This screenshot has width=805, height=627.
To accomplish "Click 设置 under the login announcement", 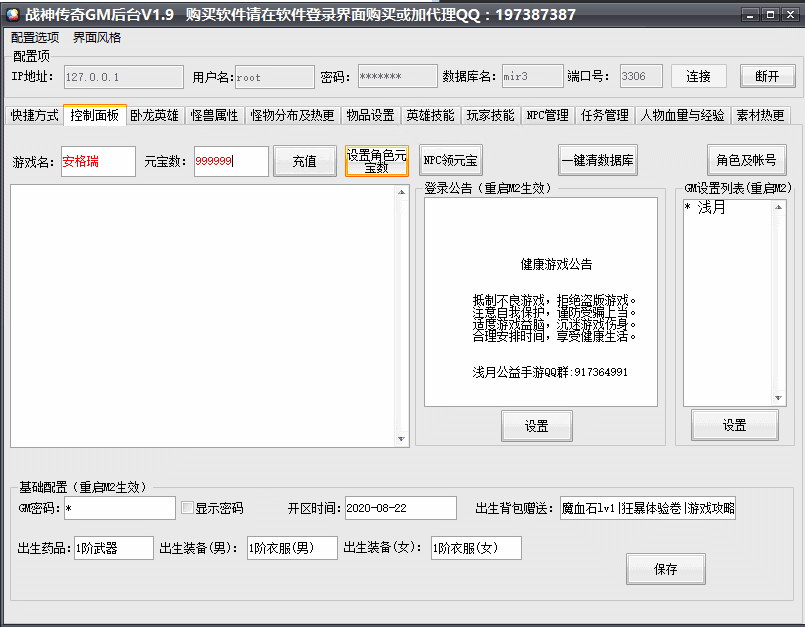I will [537, 425].
